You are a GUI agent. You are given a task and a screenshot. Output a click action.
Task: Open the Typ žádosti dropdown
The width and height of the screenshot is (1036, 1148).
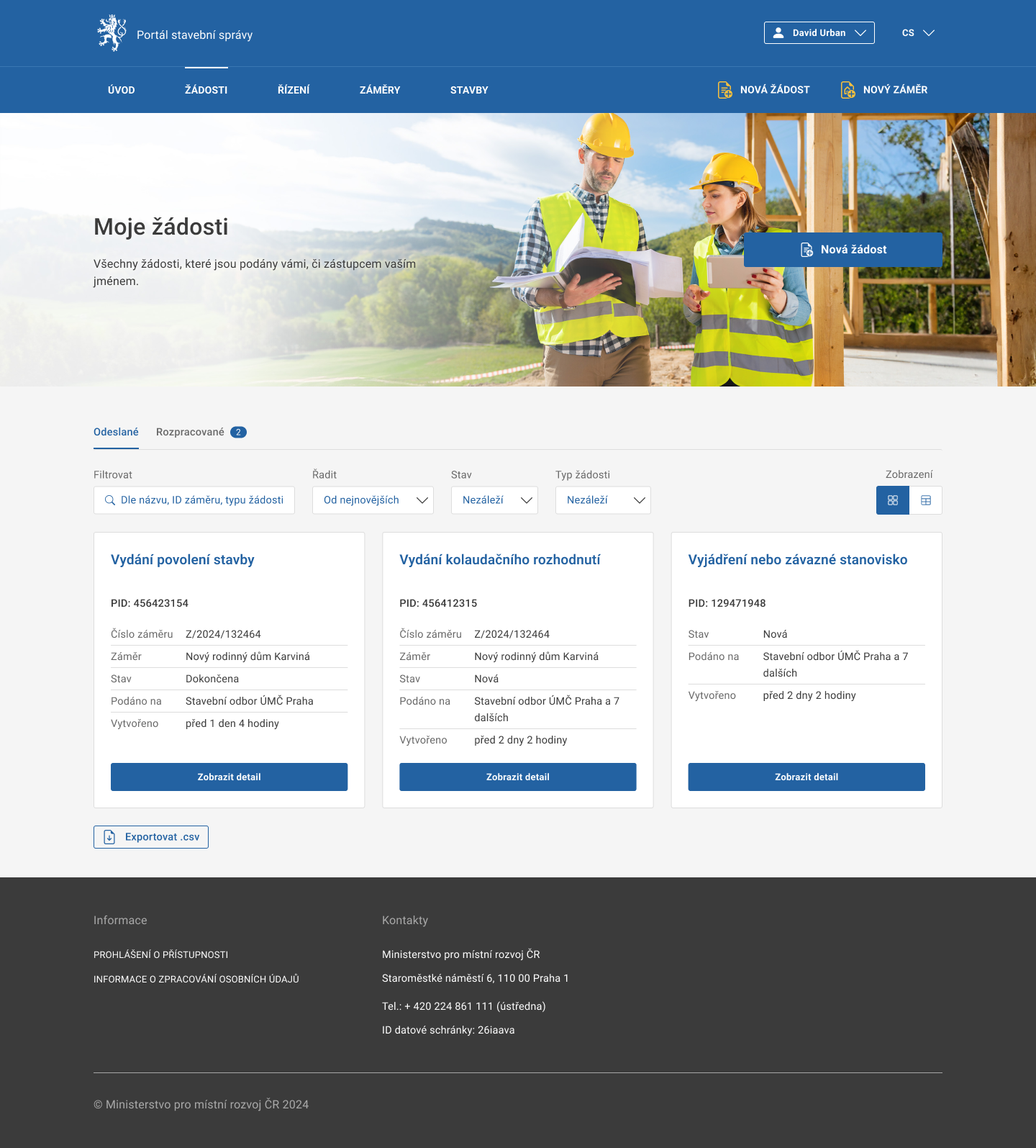click(603, 500)
